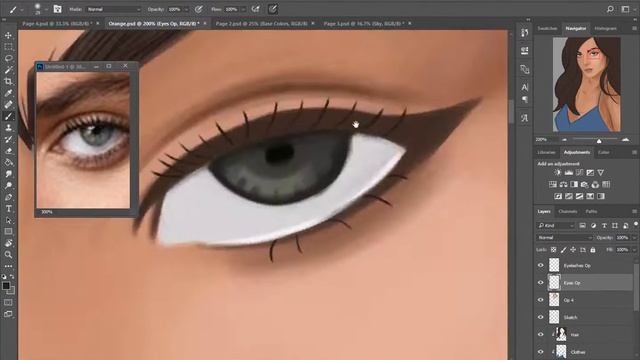Select the Eraser tool
The width and height of the screenshot is (640, 360).
click(8, 151)
